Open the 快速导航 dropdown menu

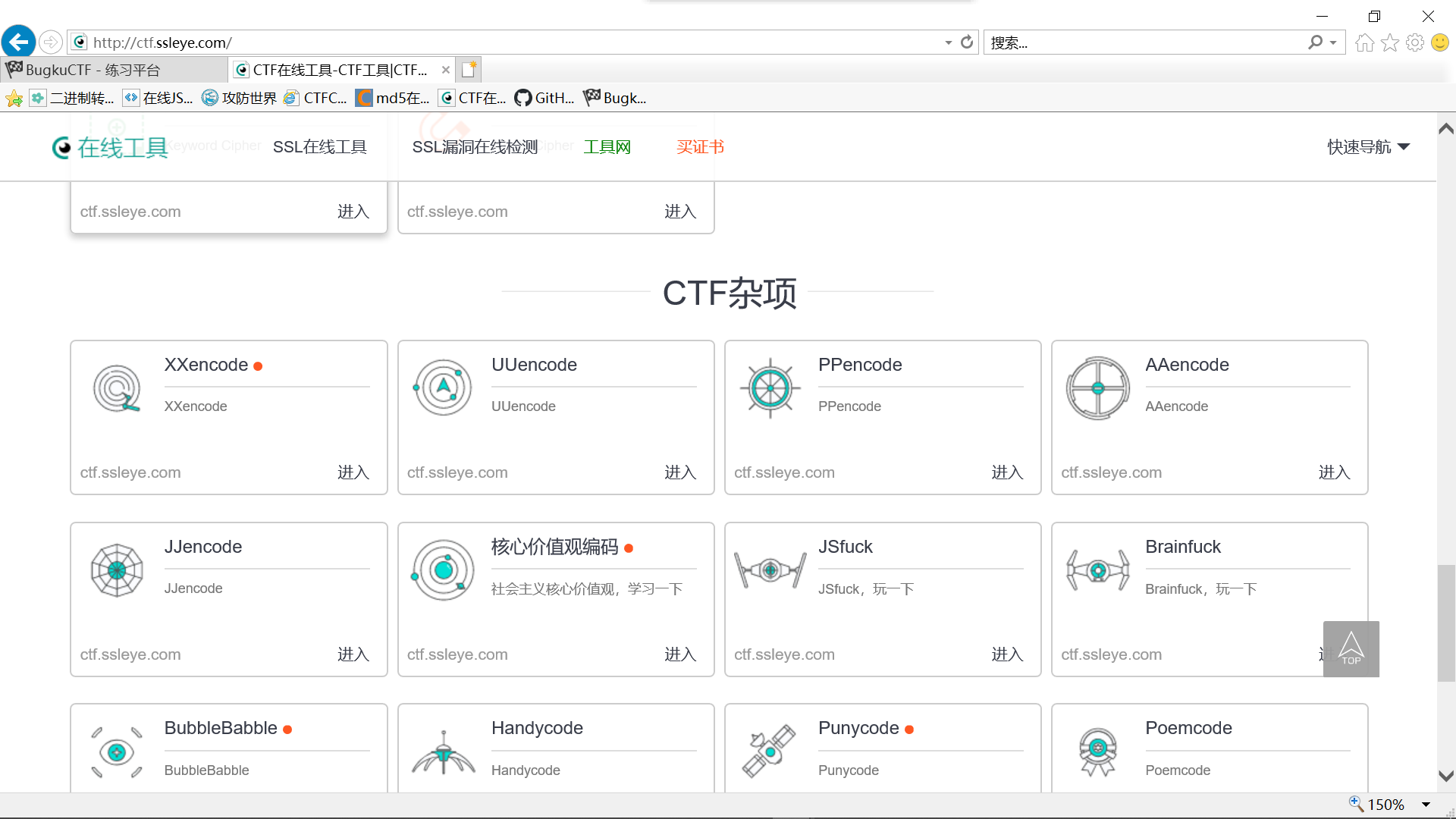click(1366, 146)
